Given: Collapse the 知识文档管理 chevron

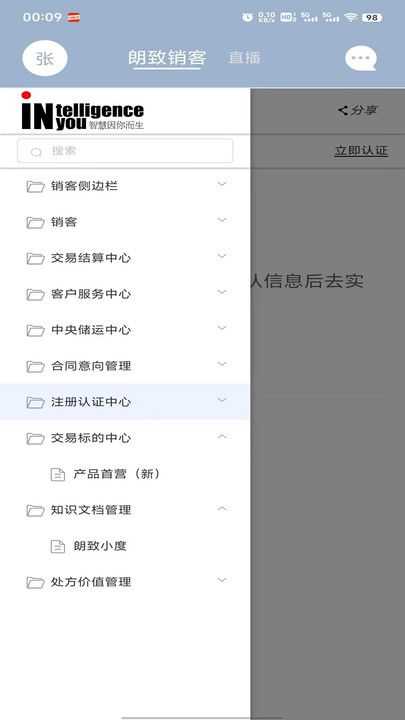Looking at the screenshot, I should 222,508.
